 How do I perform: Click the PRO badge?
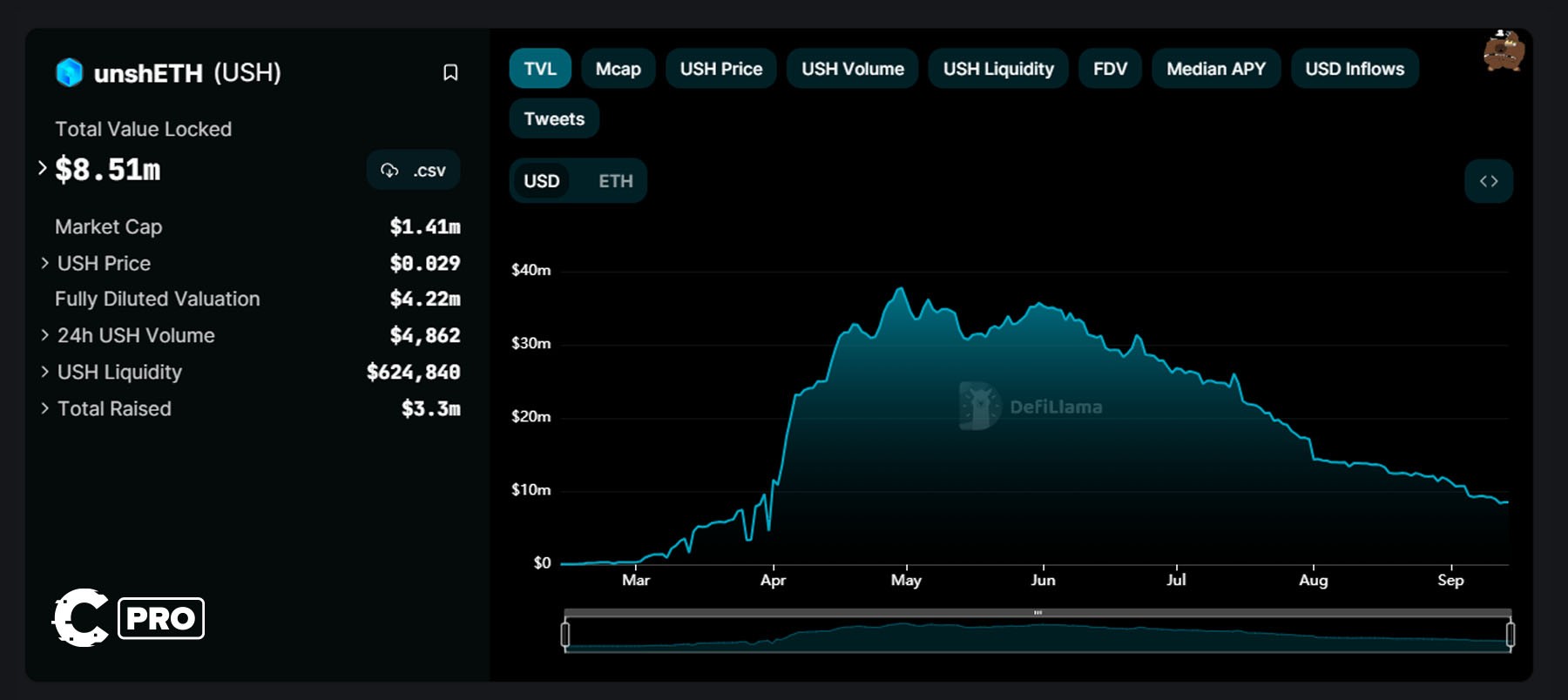pos(161,618)
